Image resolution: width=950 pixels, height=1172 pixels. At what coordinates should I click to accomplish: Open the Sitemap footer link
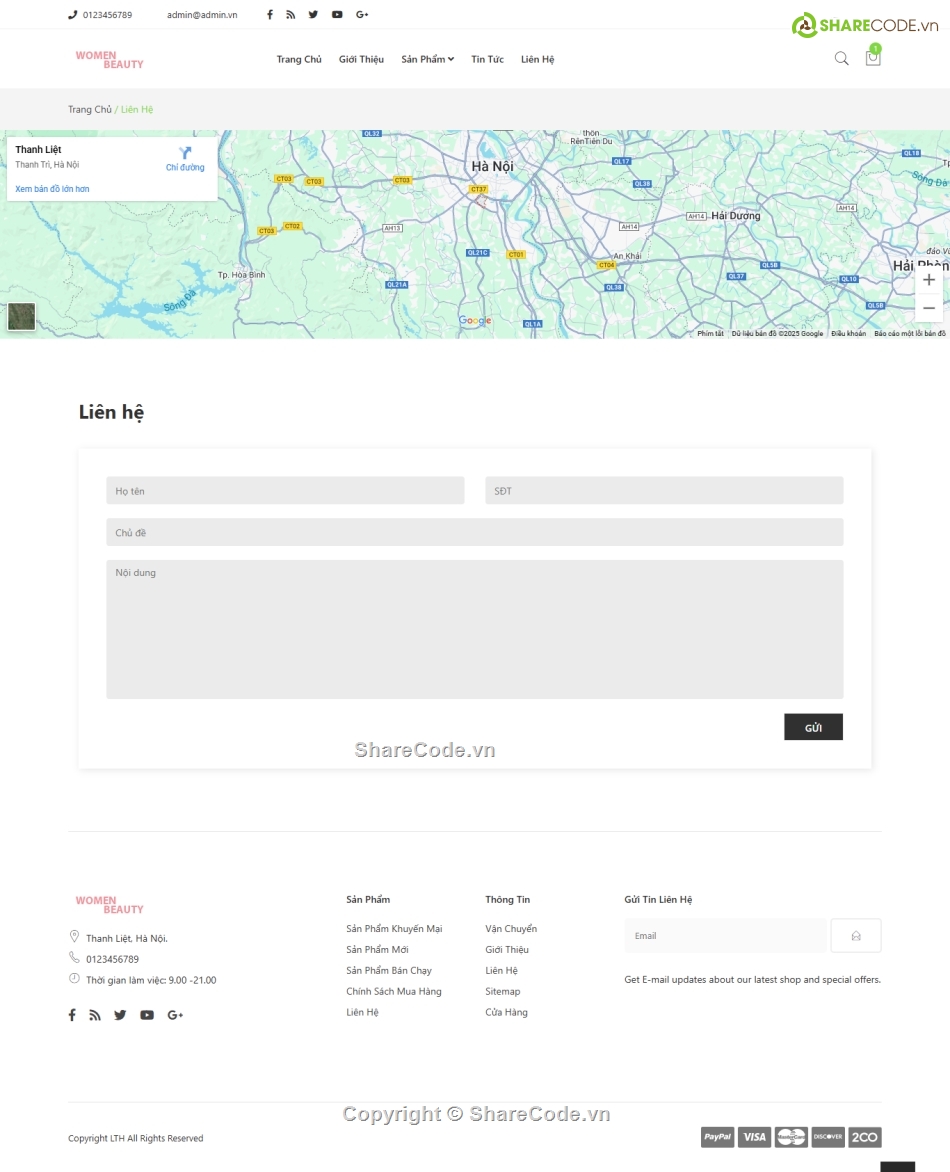point(502,991)
